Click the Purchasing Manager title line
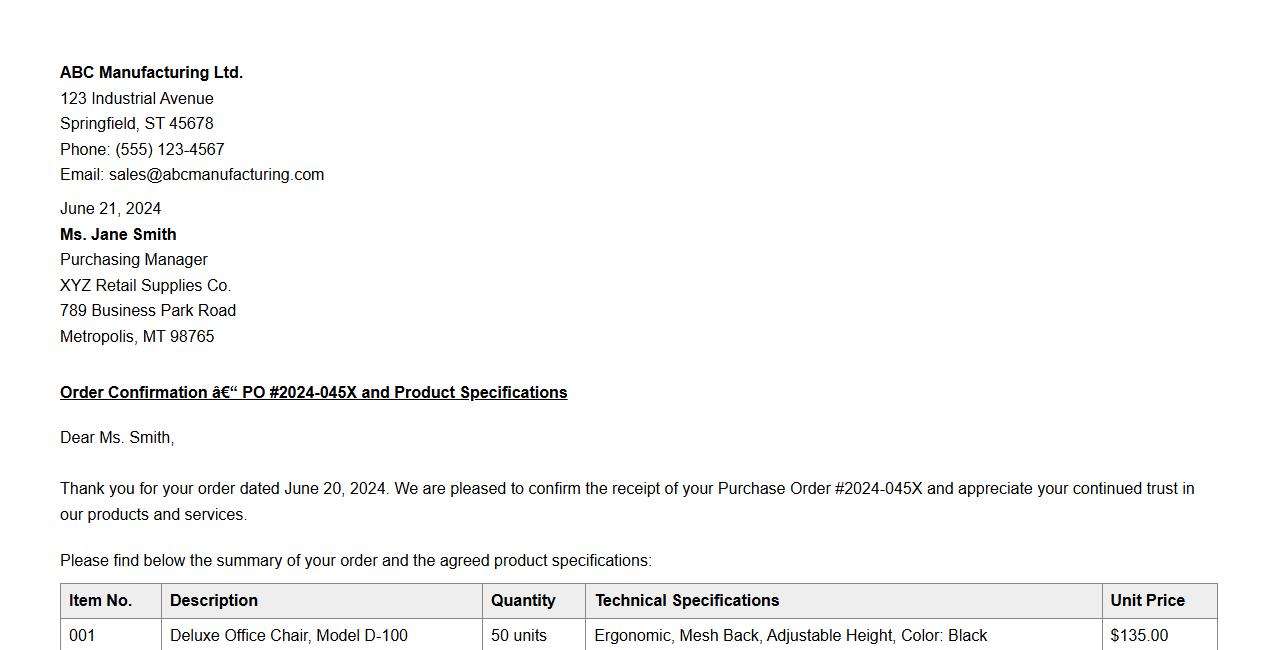 (133, 260)
